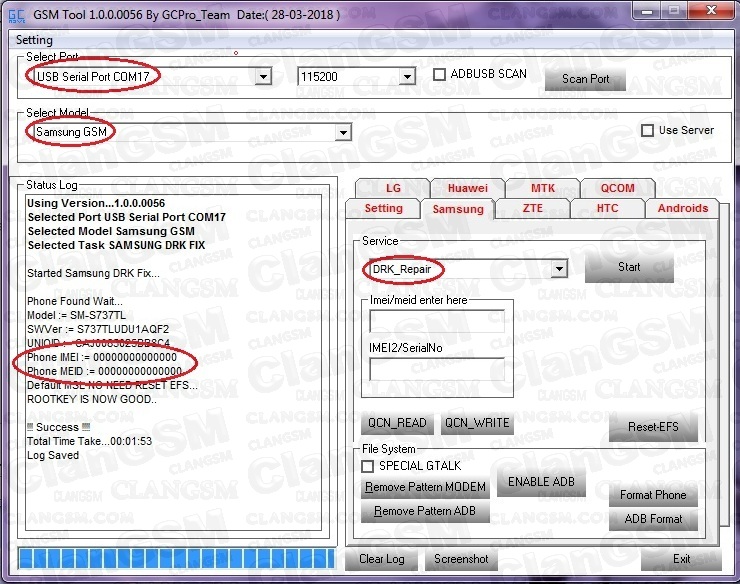
Task: Click log line 'Selected Task SAMSUNG DRK FIX'
Action: click(x=116, y=245)
